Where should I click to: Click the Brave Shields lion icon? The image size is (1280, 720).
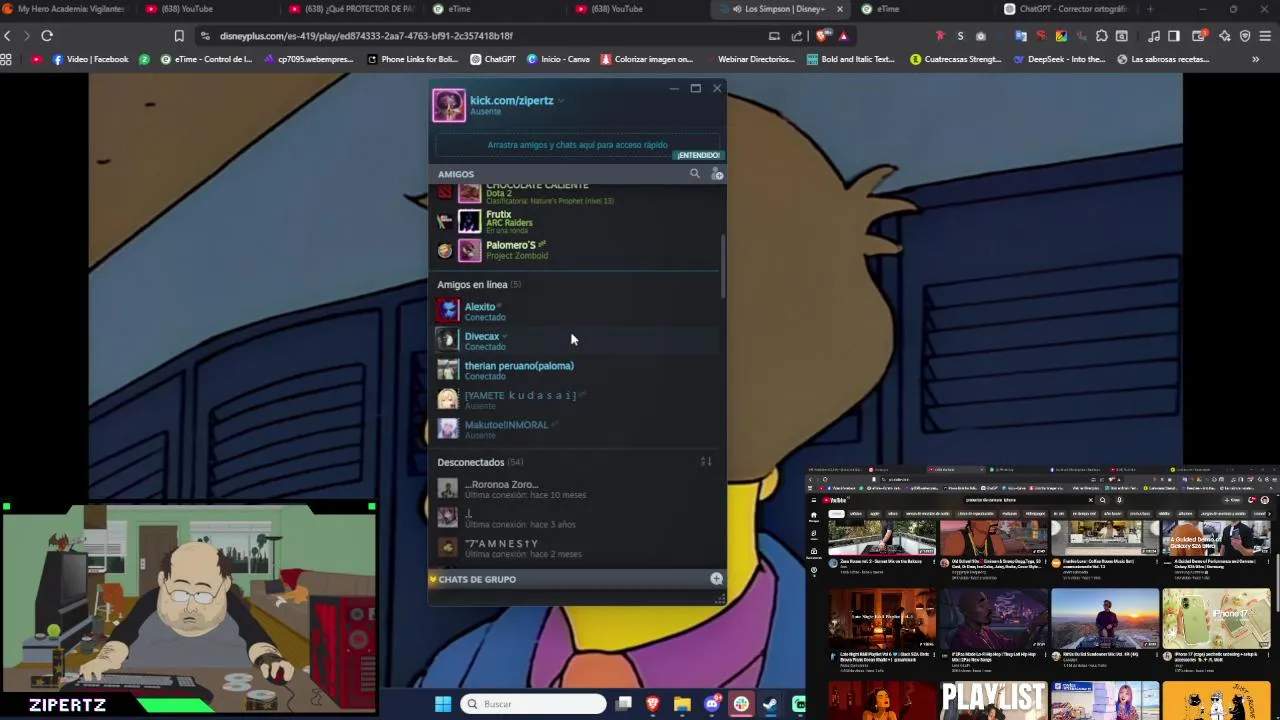click(x=822, y=36)
